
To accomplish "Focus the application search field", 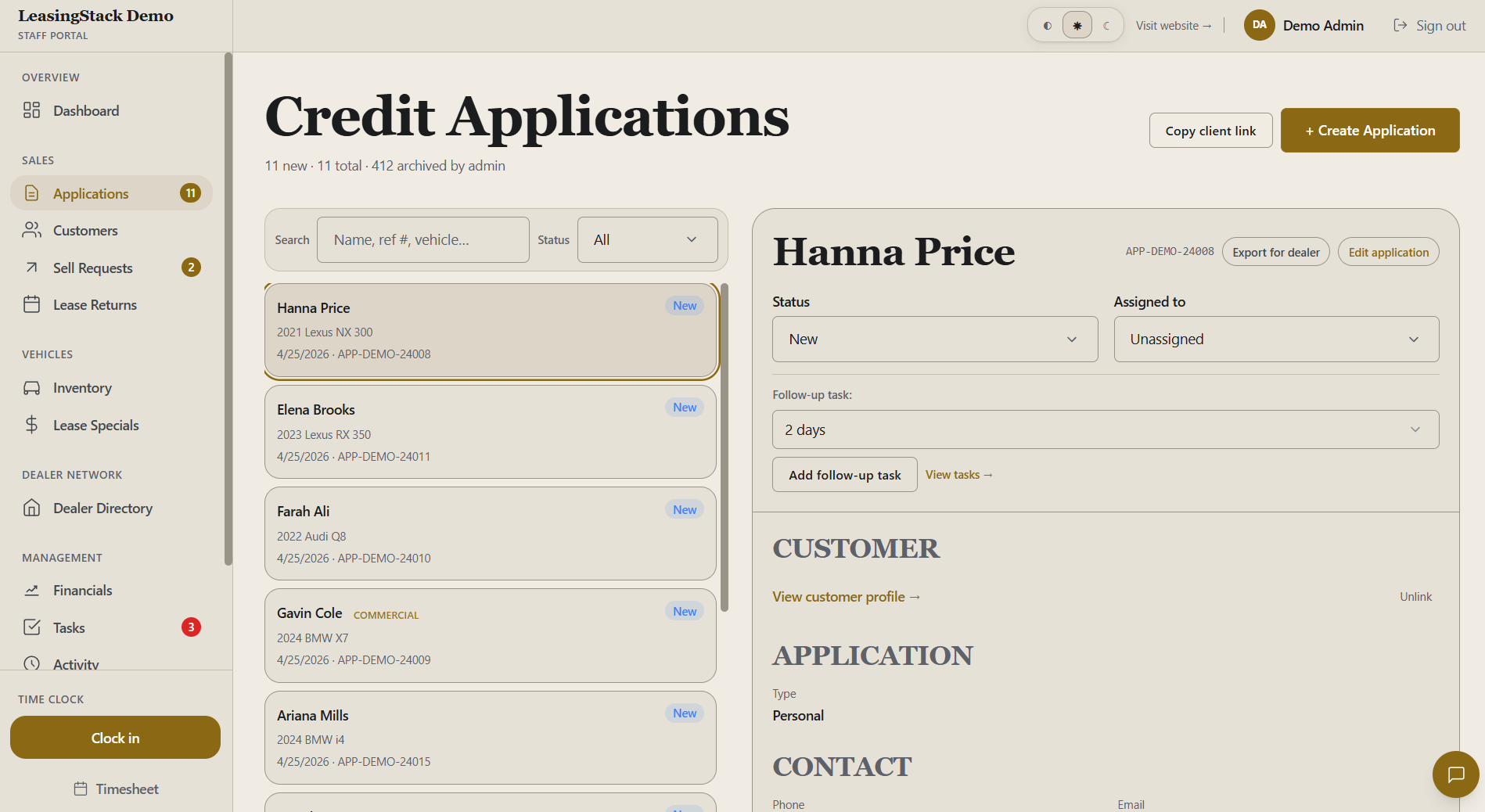I will pyautogui.click(x=422, y=239).
